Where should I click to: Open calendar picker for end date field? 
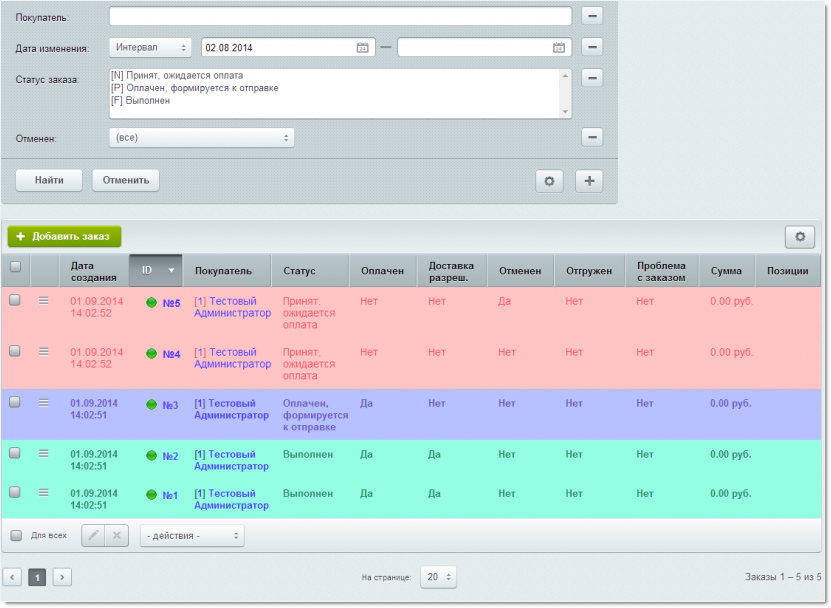[559, 48]
